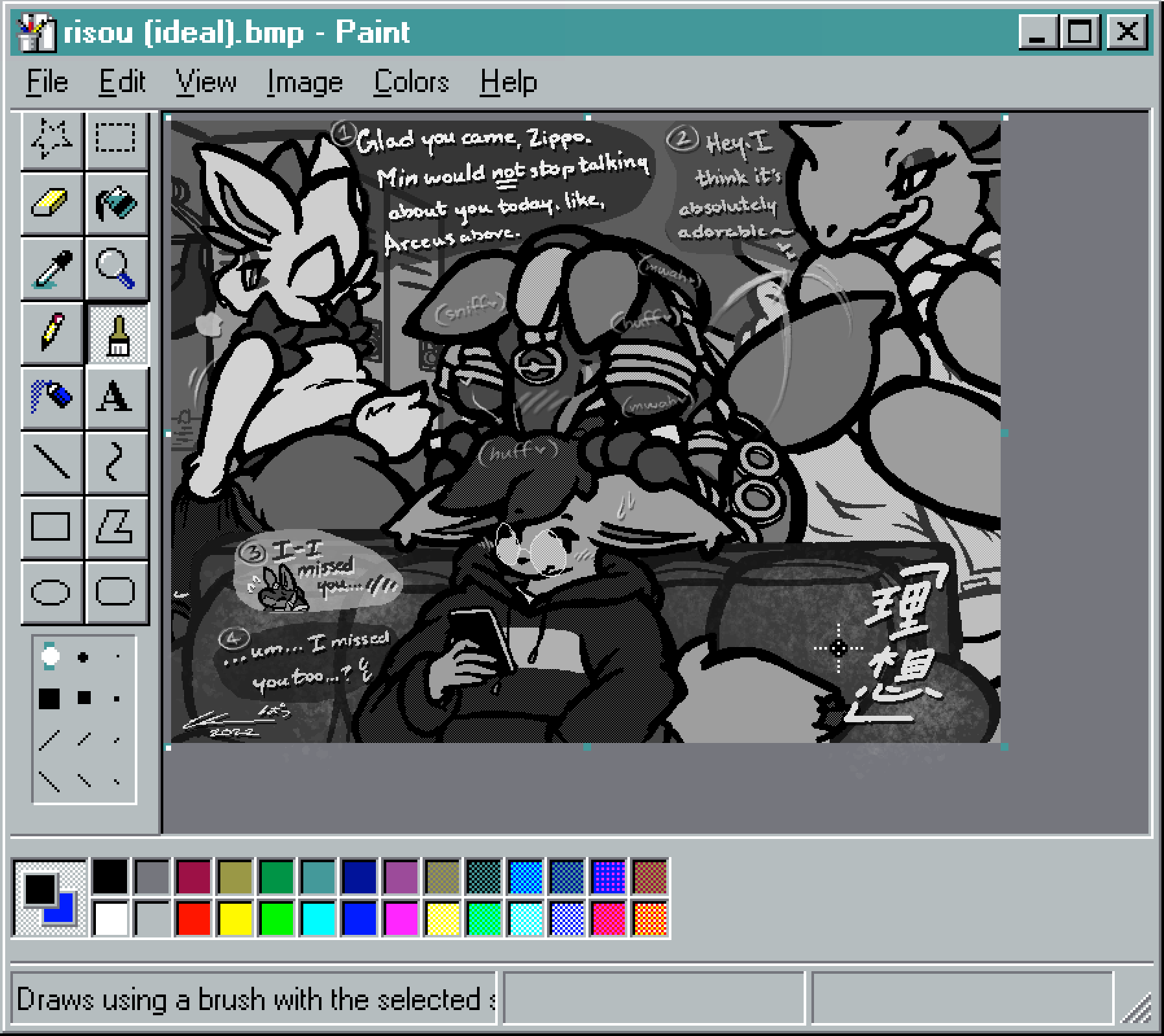This screenshot has height=1036, width=1164.
Task: Choose the dithered orange swatch
Action: [650, 918]
